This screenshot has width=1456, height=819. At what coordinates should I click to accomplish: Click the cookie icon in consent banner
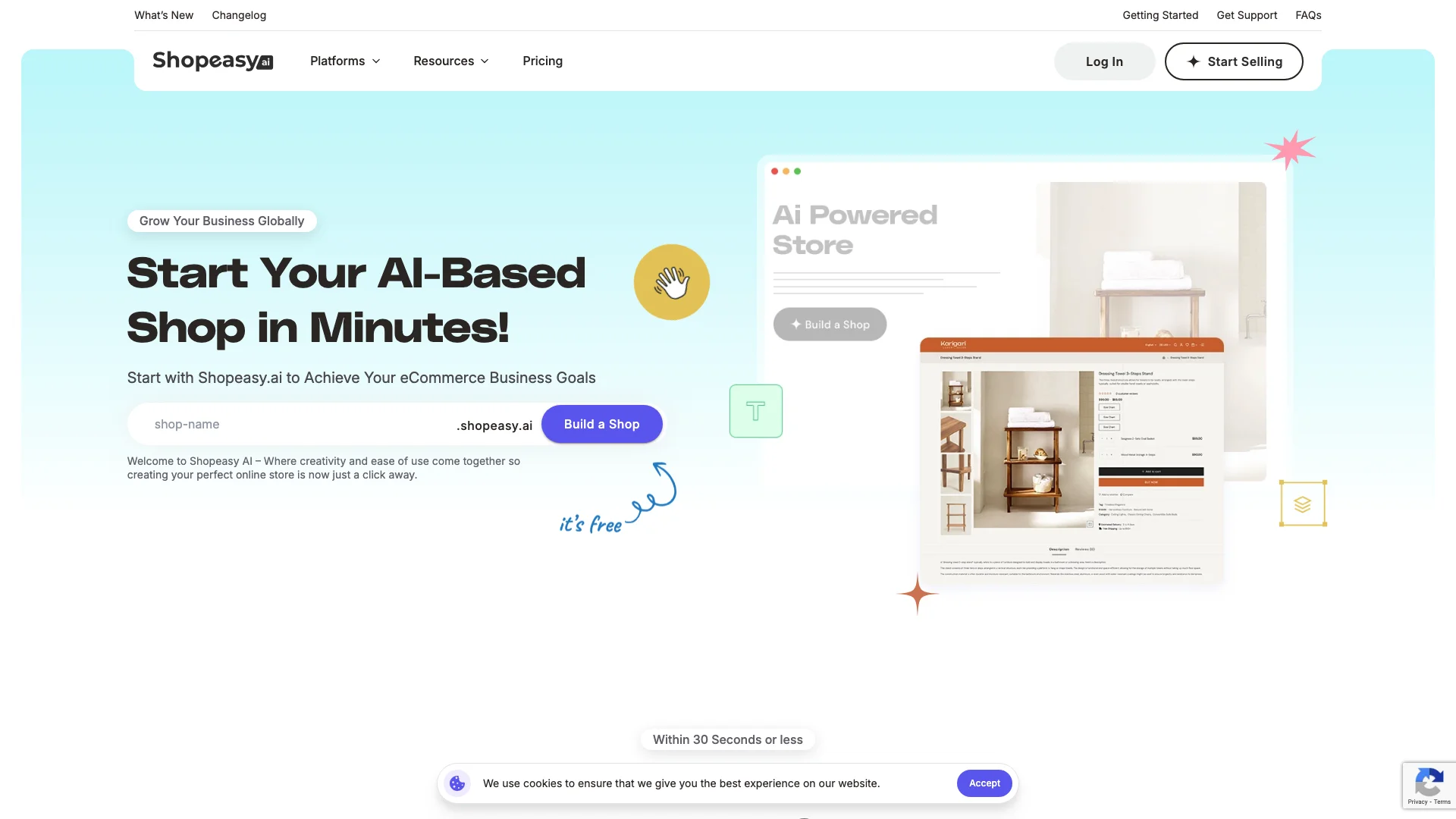point(458,782)
